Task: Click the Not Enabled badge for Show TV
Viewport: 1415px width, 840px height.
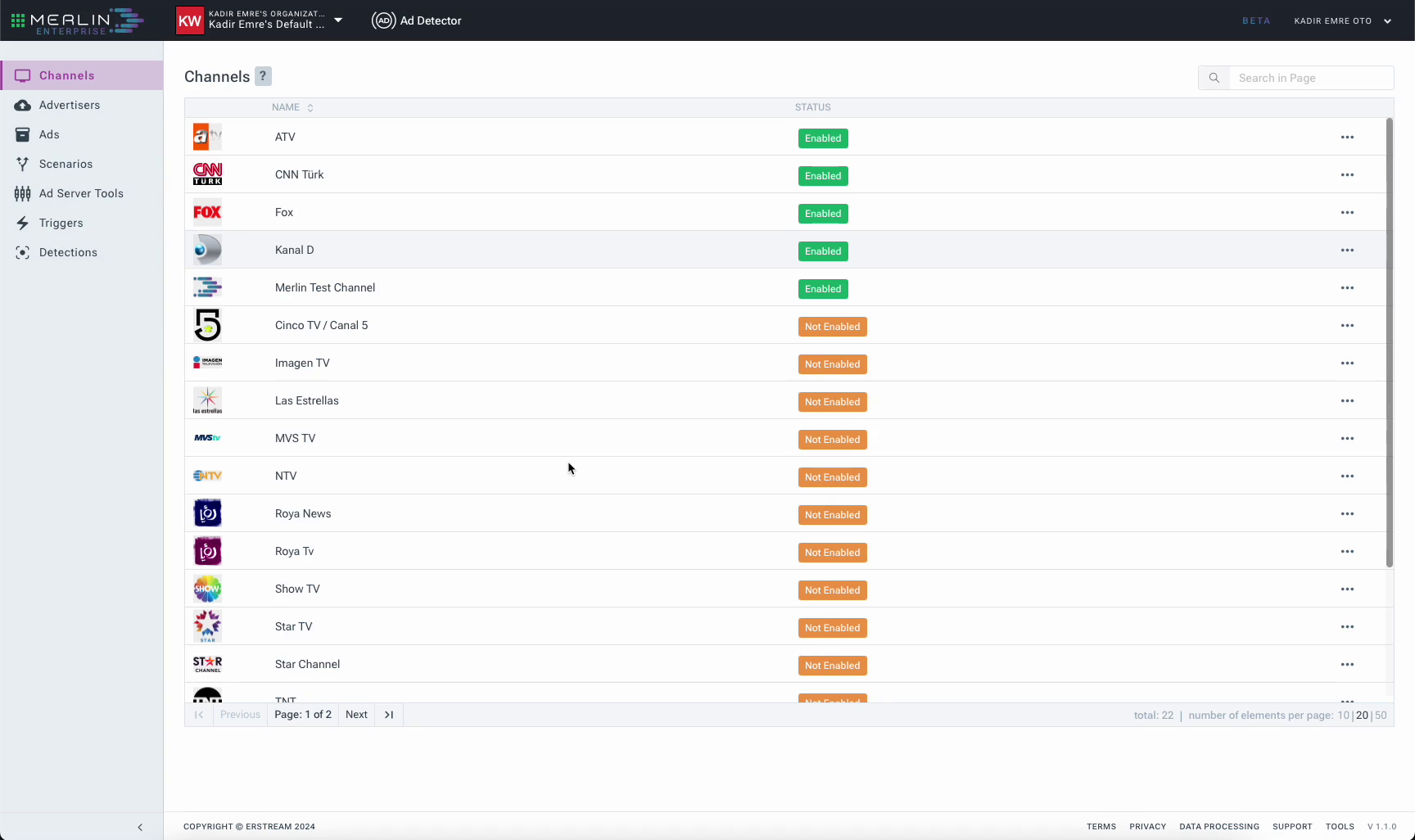Action: click(832, 590)
